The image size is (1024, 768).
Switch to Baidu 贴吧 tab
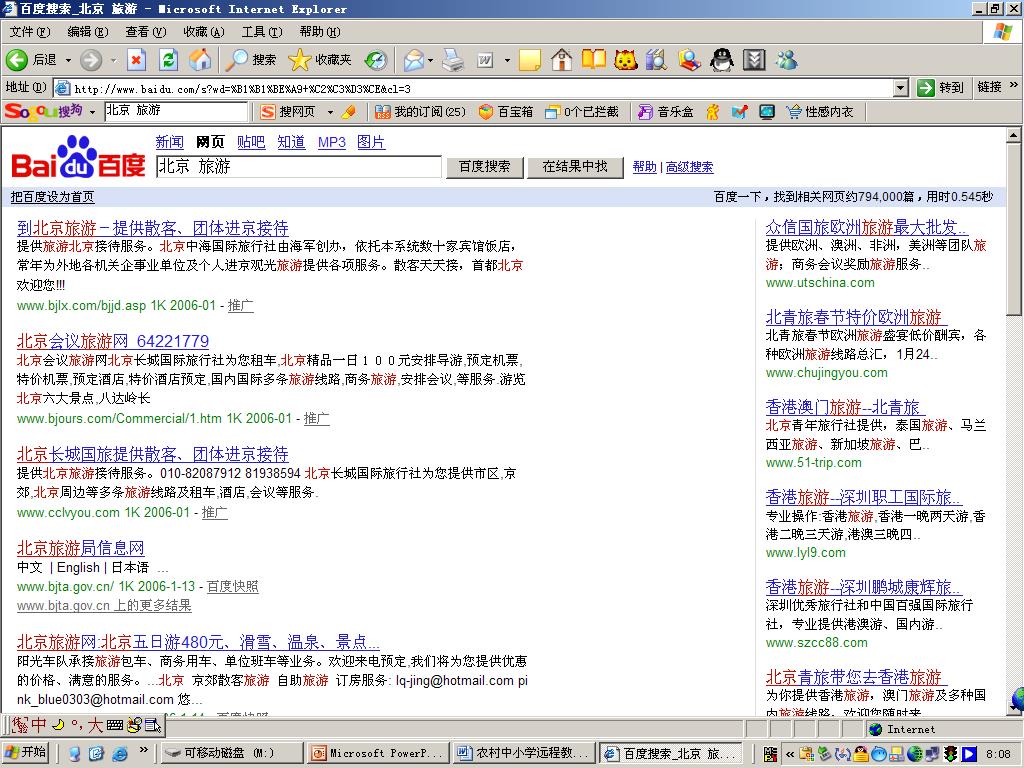coord(251,142)
